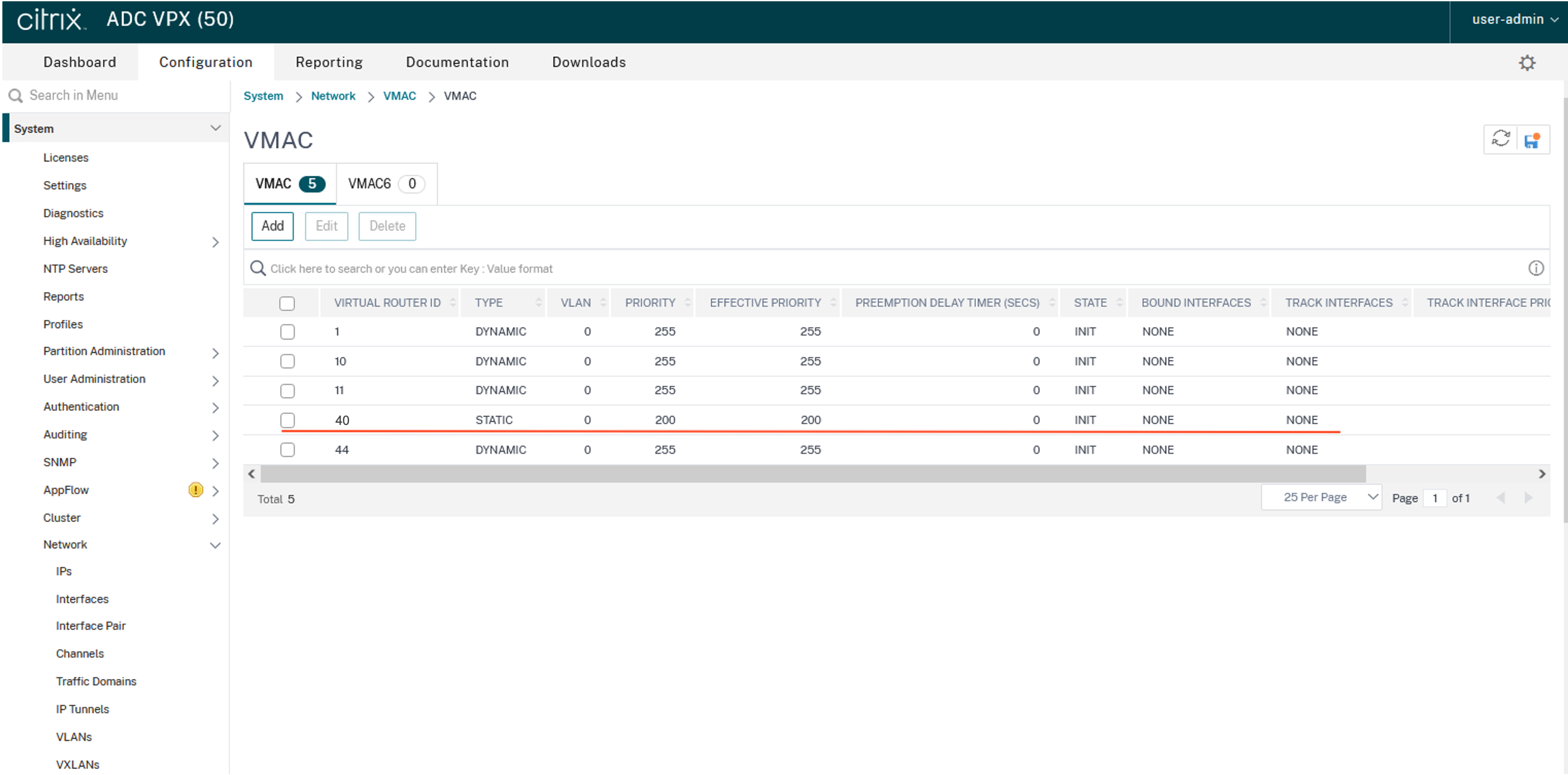Expand High Availability submenu

coord(215,242)
